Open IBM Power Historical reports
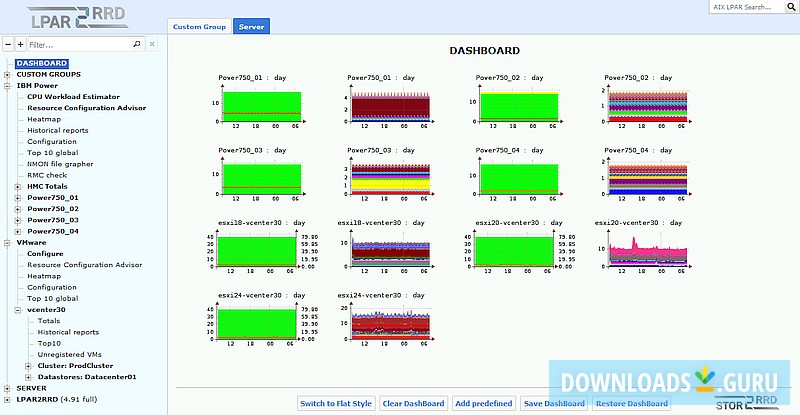Screen dimensions: 800x415 (58, 130)
